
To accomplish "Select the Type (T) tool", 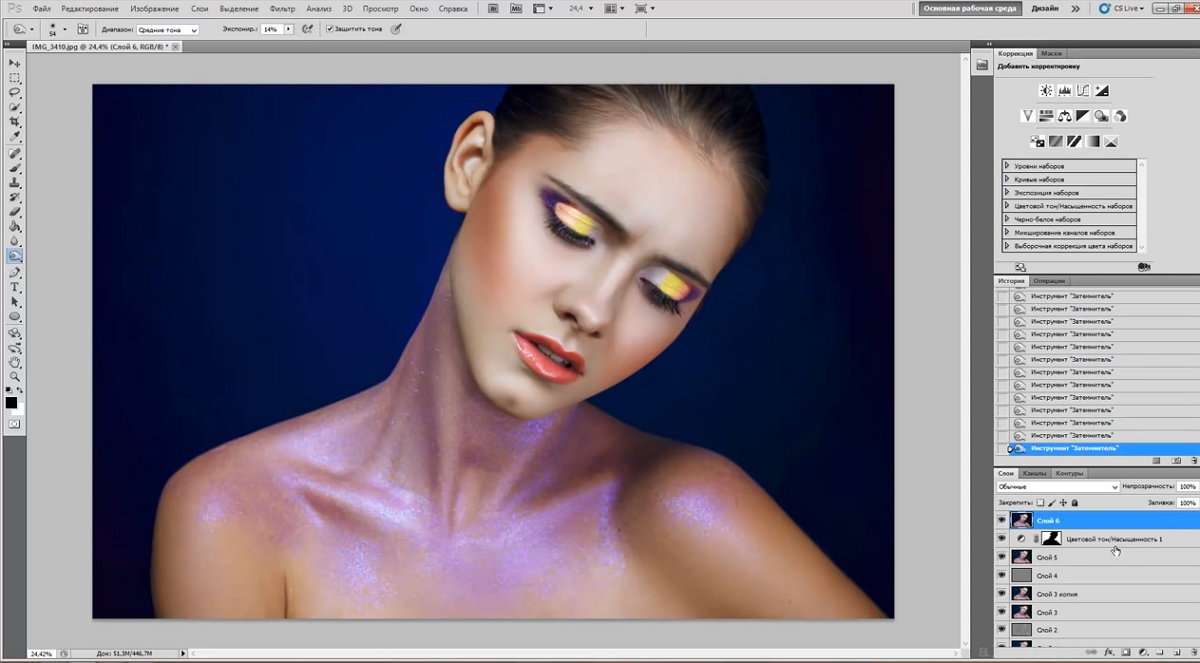I will pos(15,286).
